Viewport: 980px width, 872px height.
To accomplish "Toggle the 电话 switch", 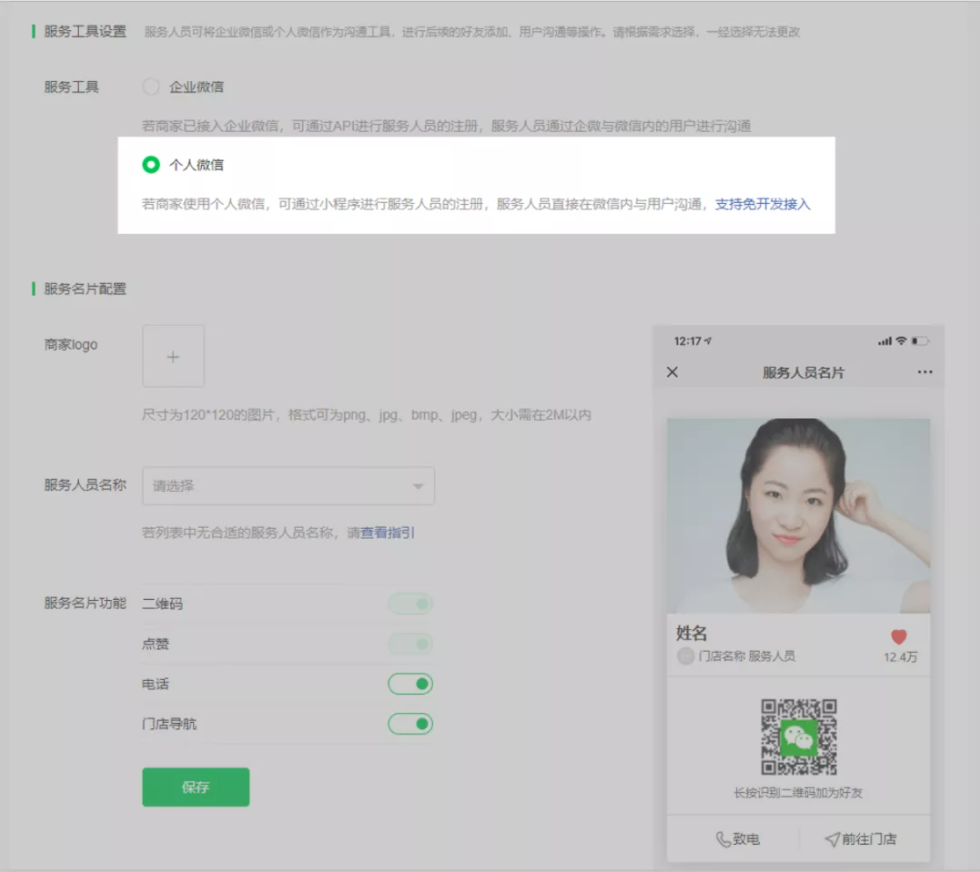I will (411, 684).
